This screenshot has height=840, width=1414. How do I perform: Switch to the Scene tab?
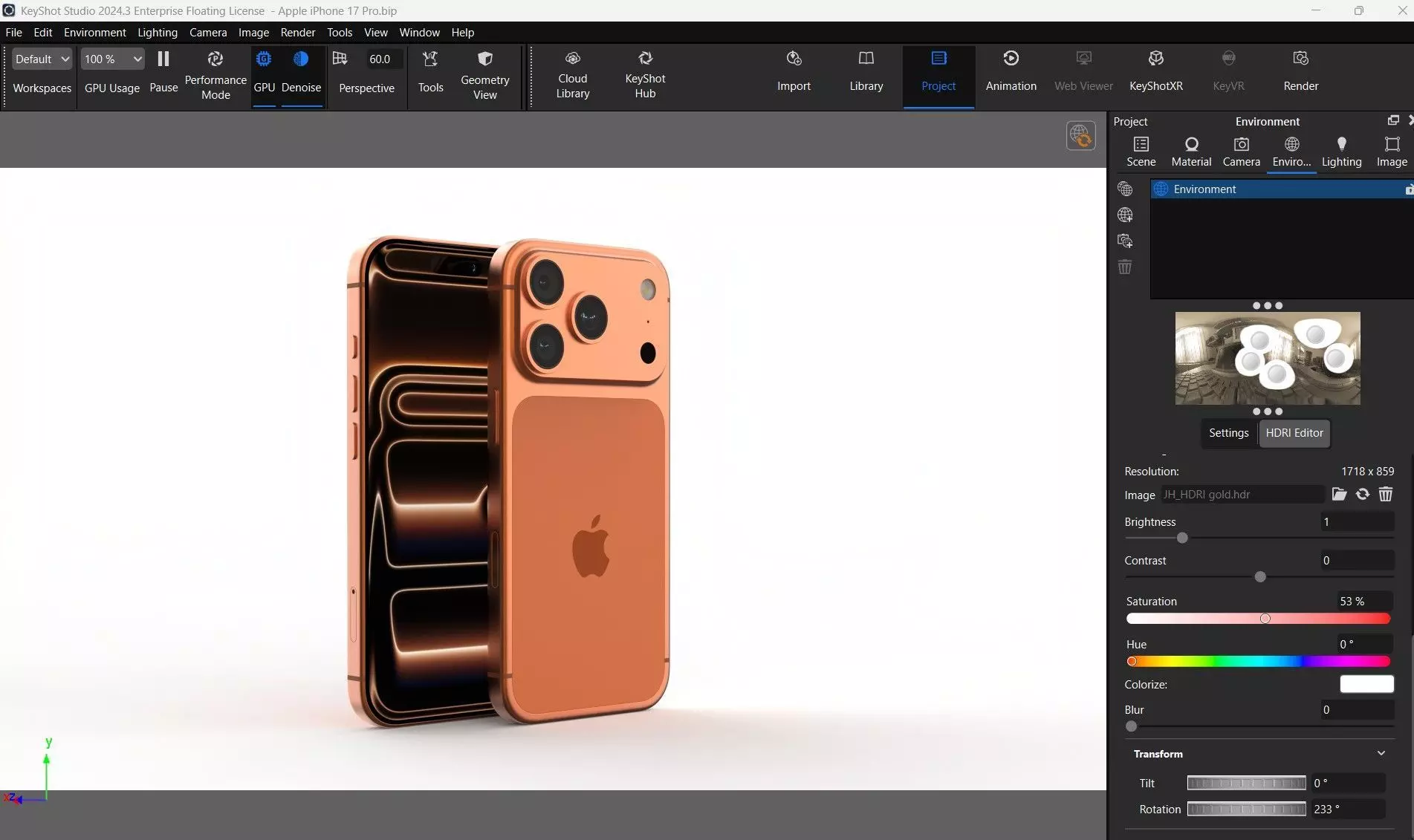point(1141,152)
